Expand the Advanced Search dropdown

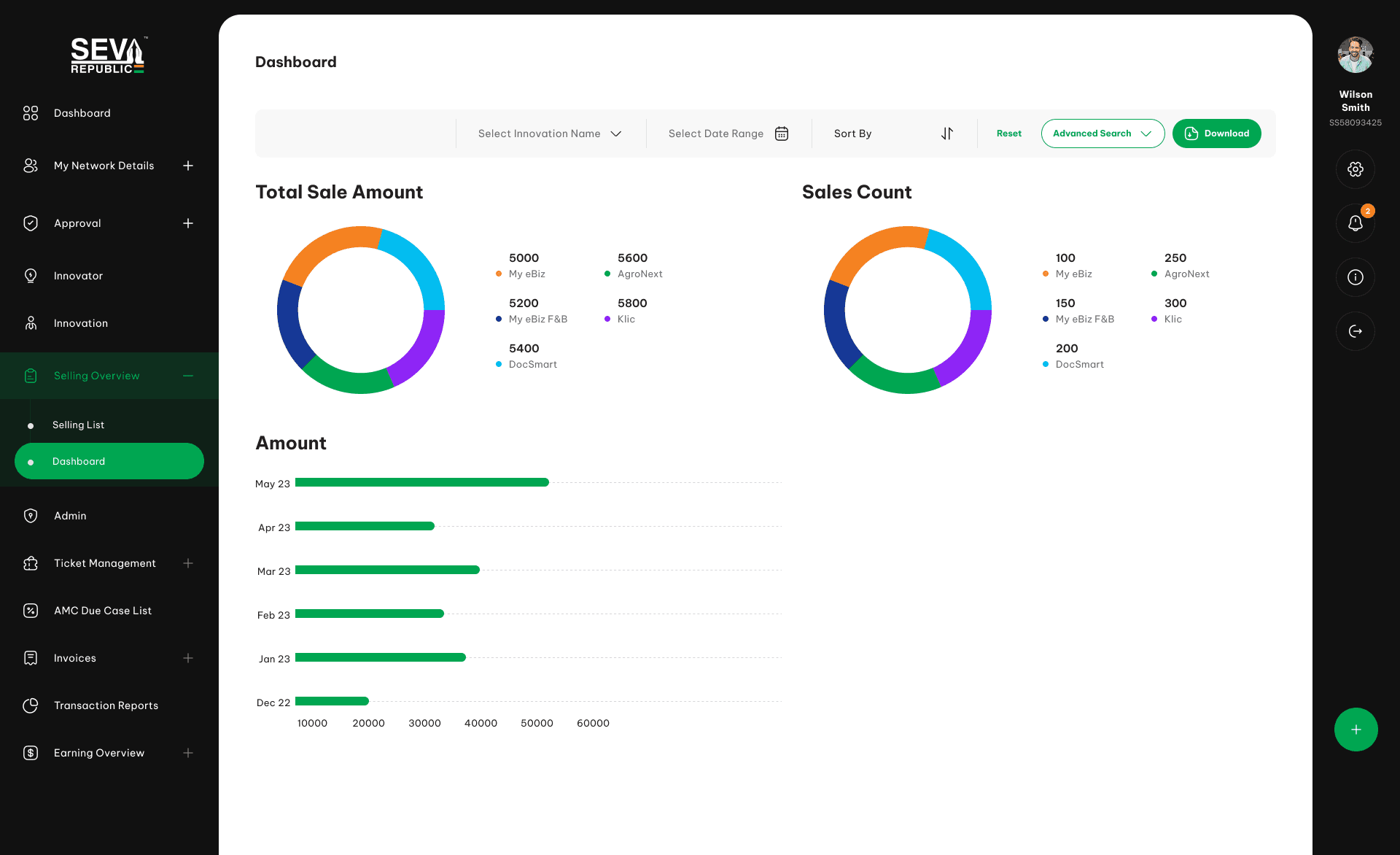click(x=1102, y=134)
